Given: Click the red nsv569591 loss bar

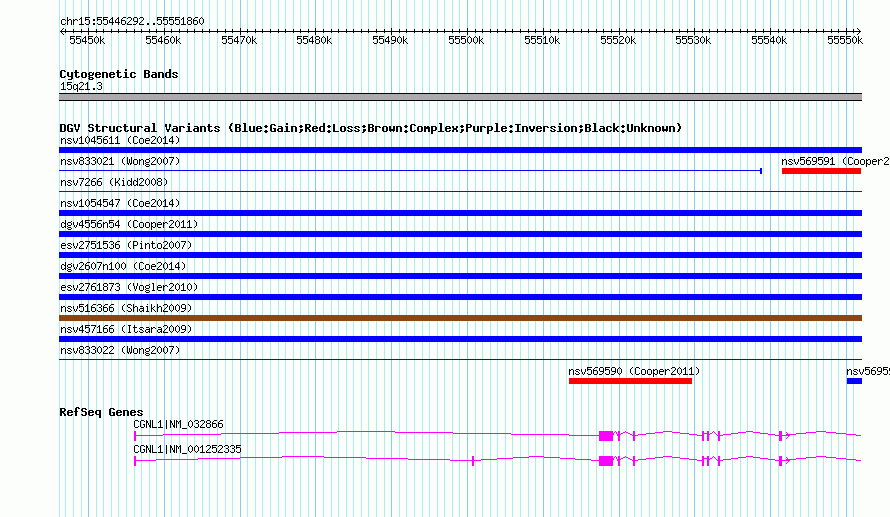Looking at the screenshot, I should pyautogui.click(x=821, y=171).
